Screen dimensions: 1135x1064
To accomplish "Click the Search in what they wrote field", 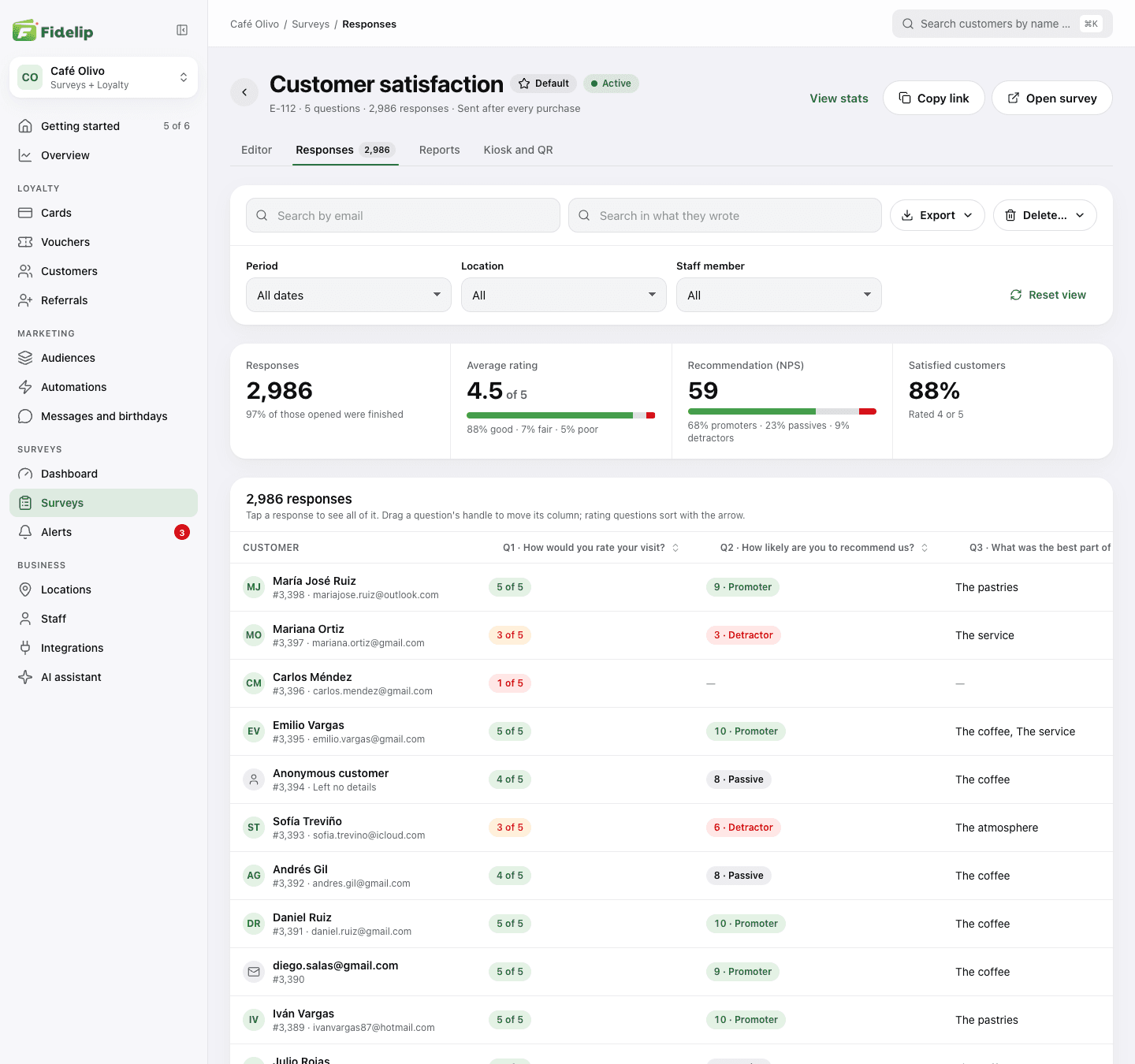I will [x=725, y=215].
